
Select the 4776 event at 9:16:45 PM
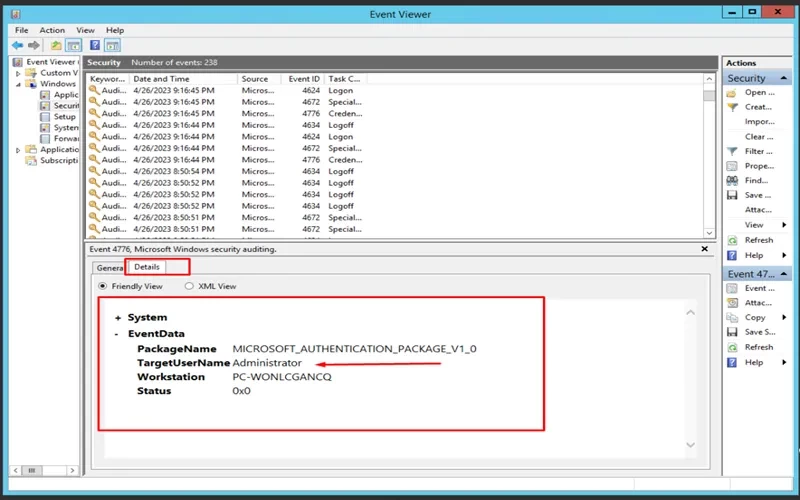(225, 114)
